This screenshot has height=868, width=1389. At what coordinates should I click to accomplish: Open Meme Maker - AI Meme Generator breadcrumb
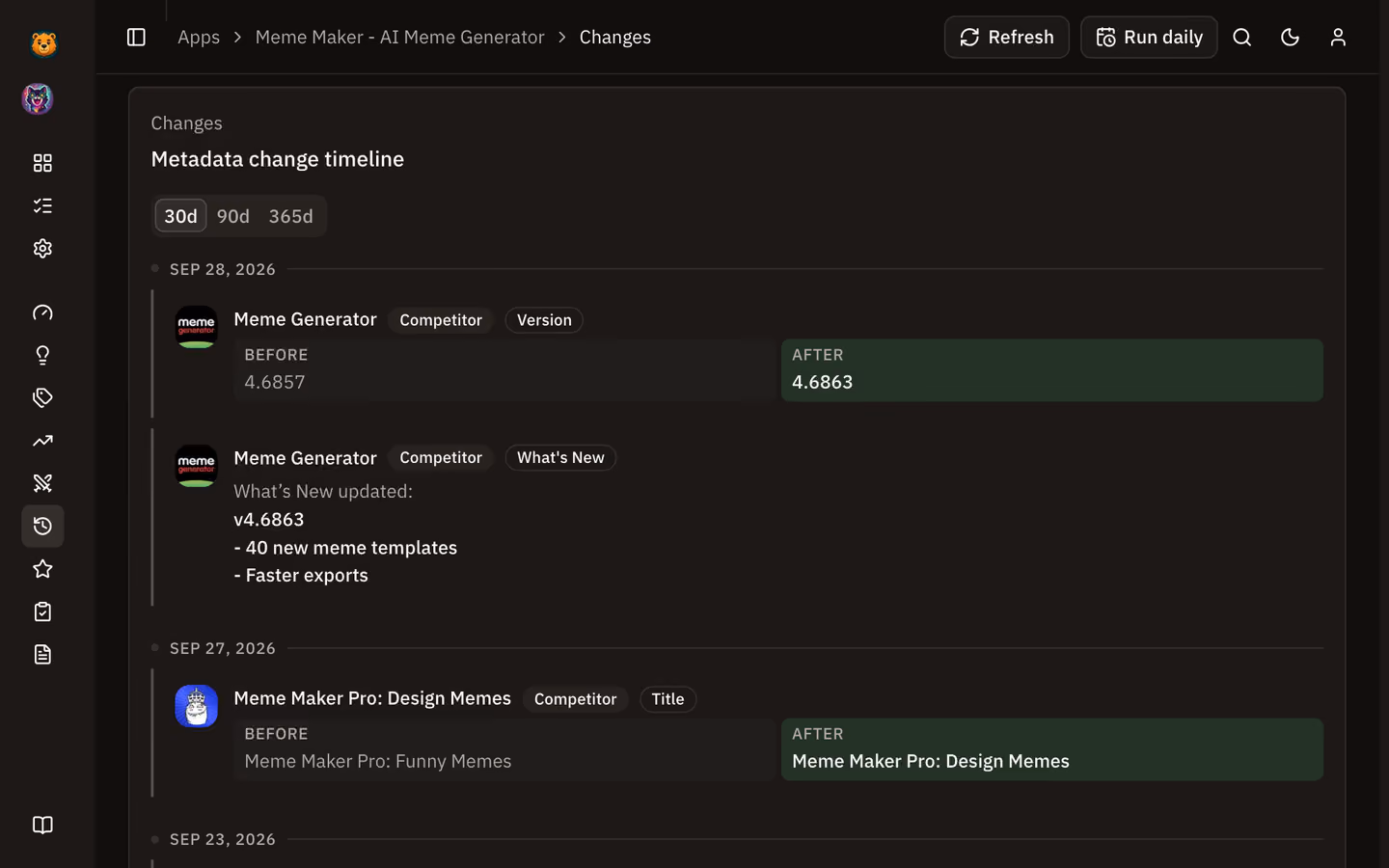tap(399, 37)
